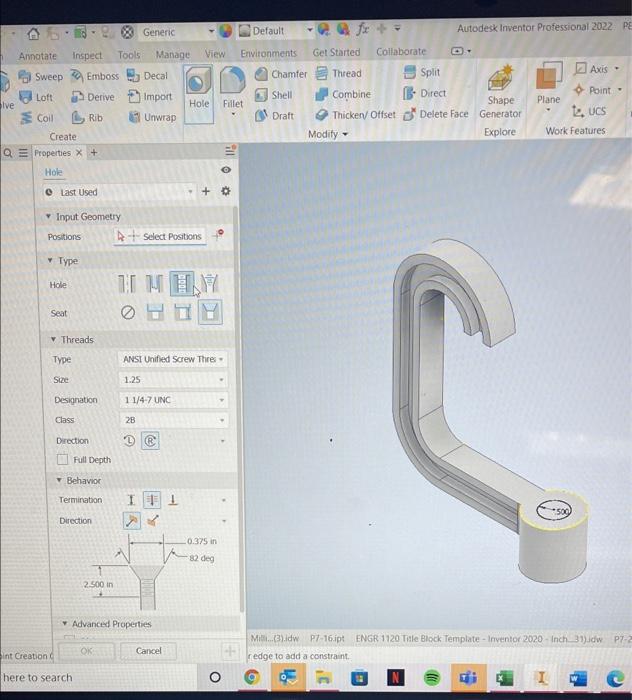This screenshot has height=700, width=632.
Task: Edit the 2.500 in depth value
Action: 98,584
